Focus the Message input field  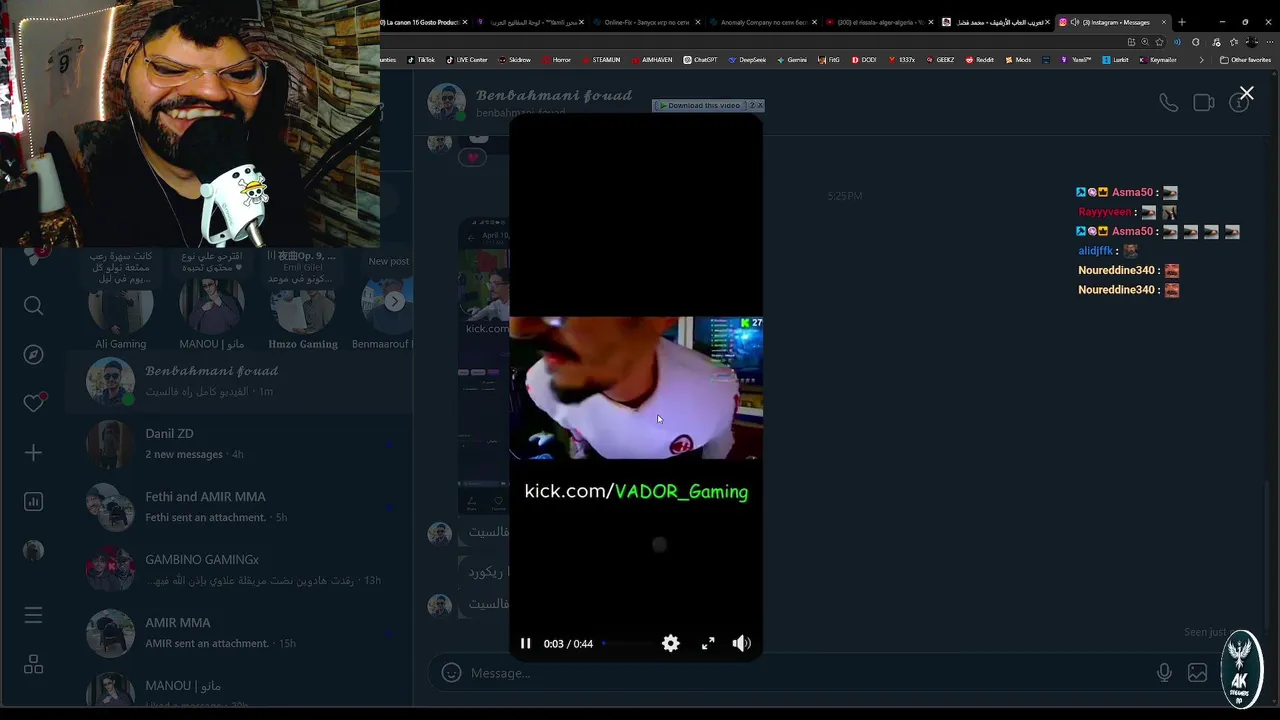(810, 673)
